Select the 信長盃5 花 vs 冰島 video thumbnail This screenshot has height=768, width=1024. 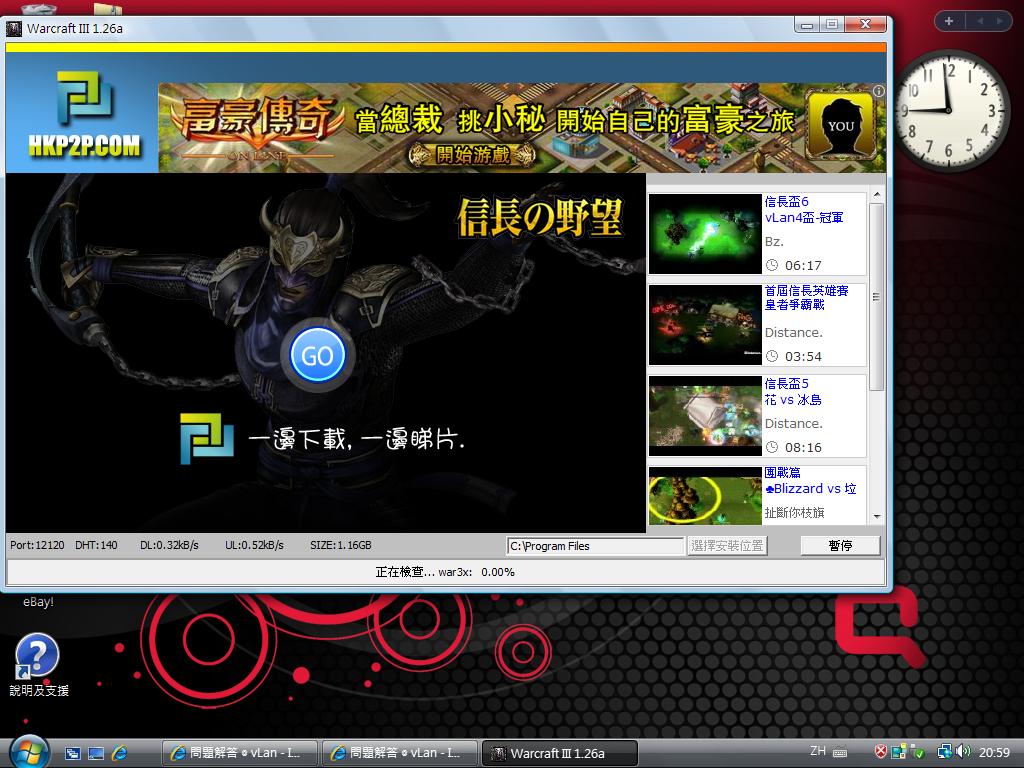click(x=704, y=415)
